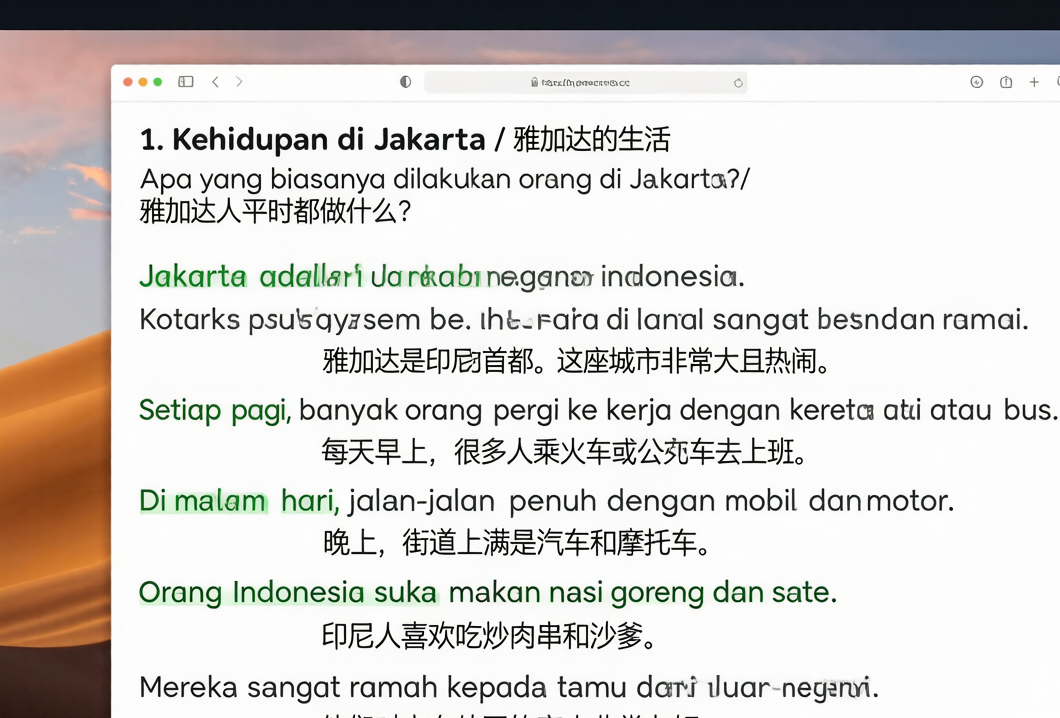Image resolution: width=1060 pixels, height=718 pixels.
Task: Add a new tab with the plus icon
Action: 1034,82
